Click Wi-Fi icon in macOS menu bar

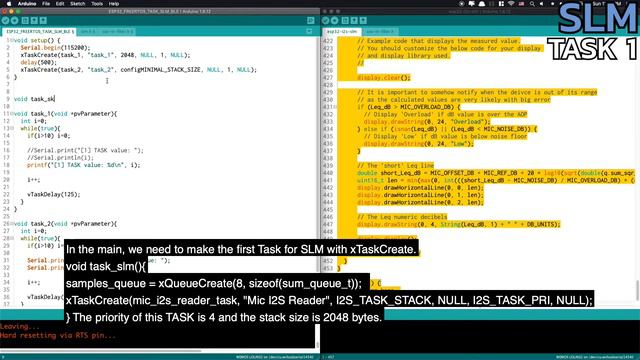[x=511, y=4]
